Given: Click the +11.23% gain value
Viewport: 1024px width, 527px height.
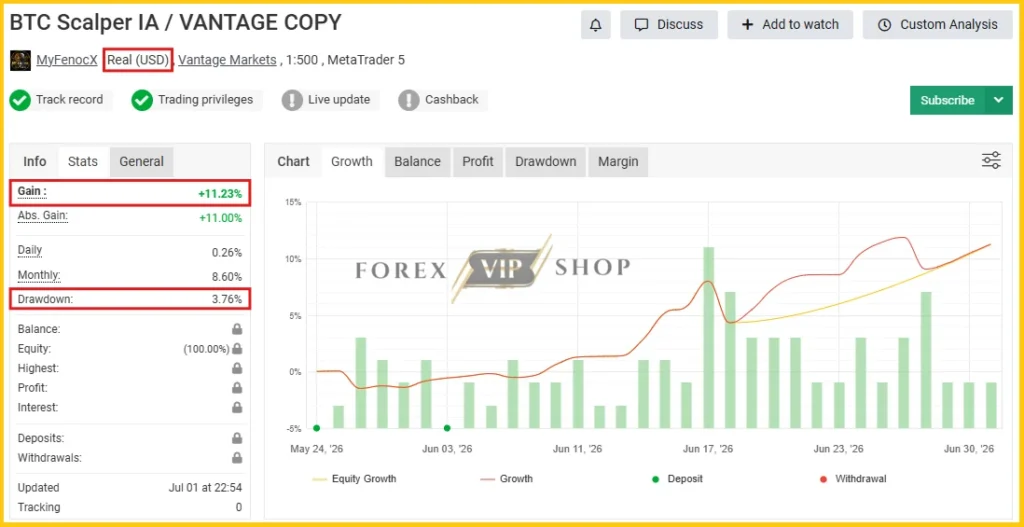Looking at the screenshot, I should tap(219, 193).
